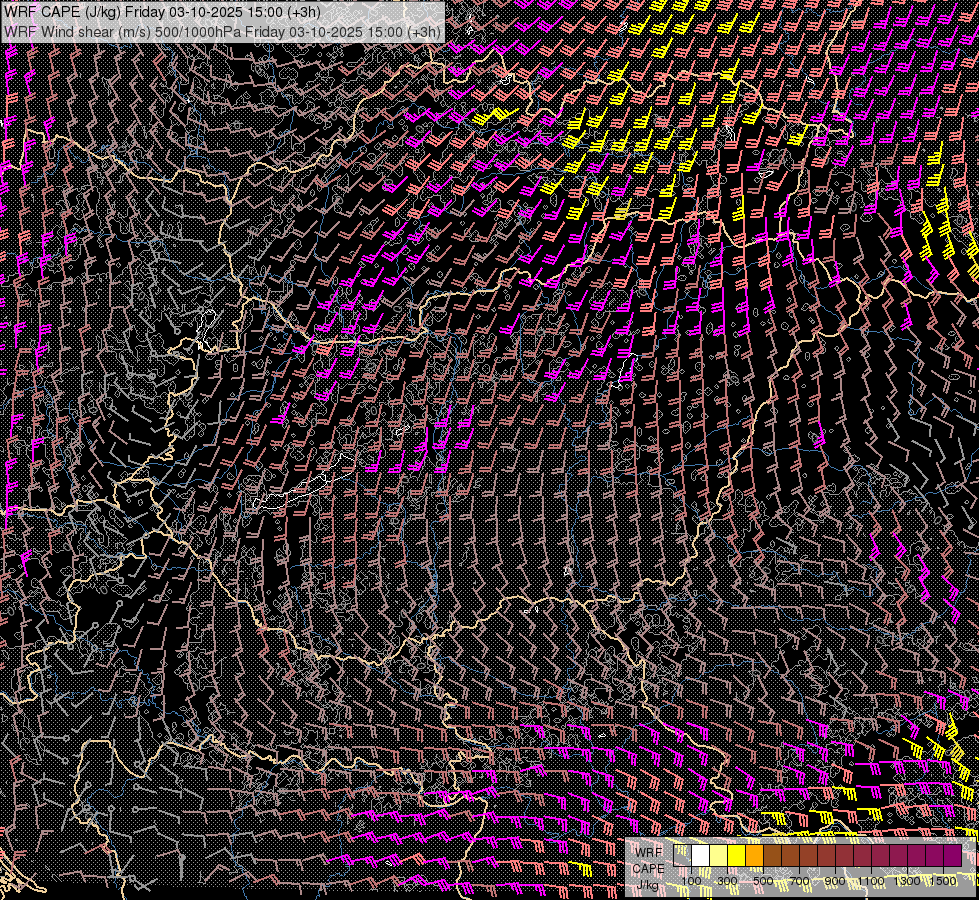Select the bright yellow legend swatch
979x900 pixels.
[737, 855]
